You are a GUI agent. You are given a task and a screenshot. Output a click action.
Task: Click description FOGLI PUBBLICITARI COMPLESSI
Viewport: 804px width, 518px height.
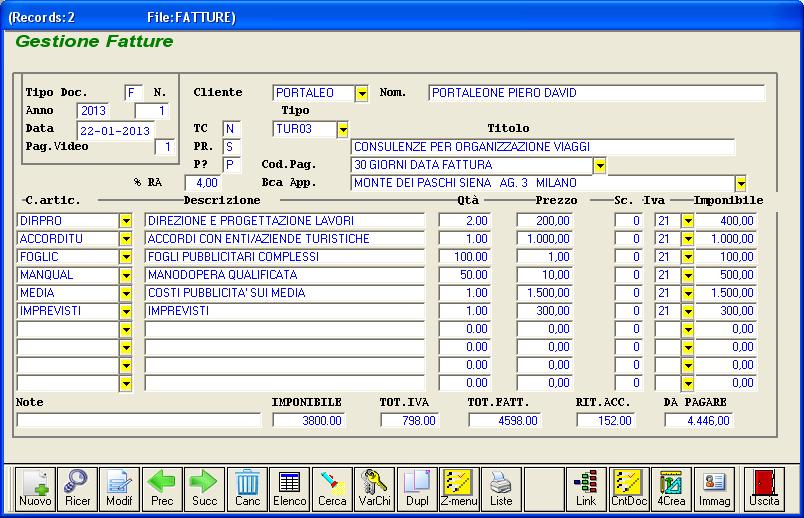285,256
